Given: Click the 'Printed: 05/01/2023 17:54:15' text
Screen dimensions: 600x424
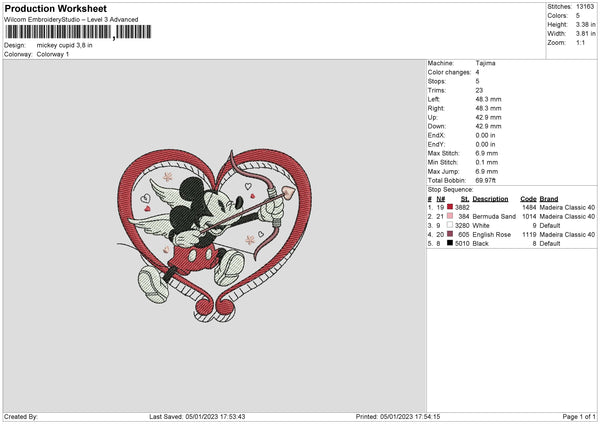Looking at the screenshot, I should tap(398, 417).
